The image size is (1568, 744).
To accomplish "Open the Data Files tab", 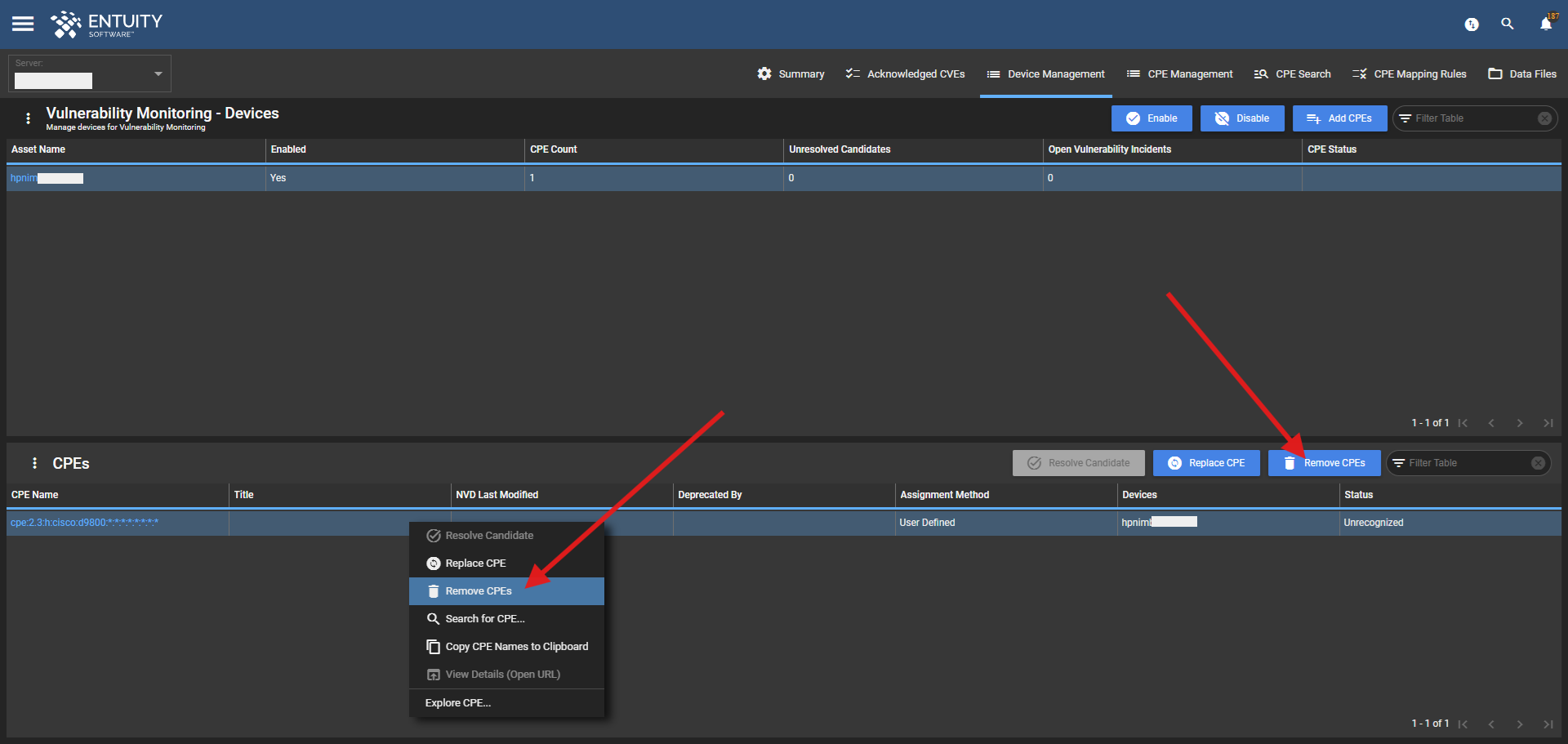I will pyautogui.click(x=1522, y=74).
